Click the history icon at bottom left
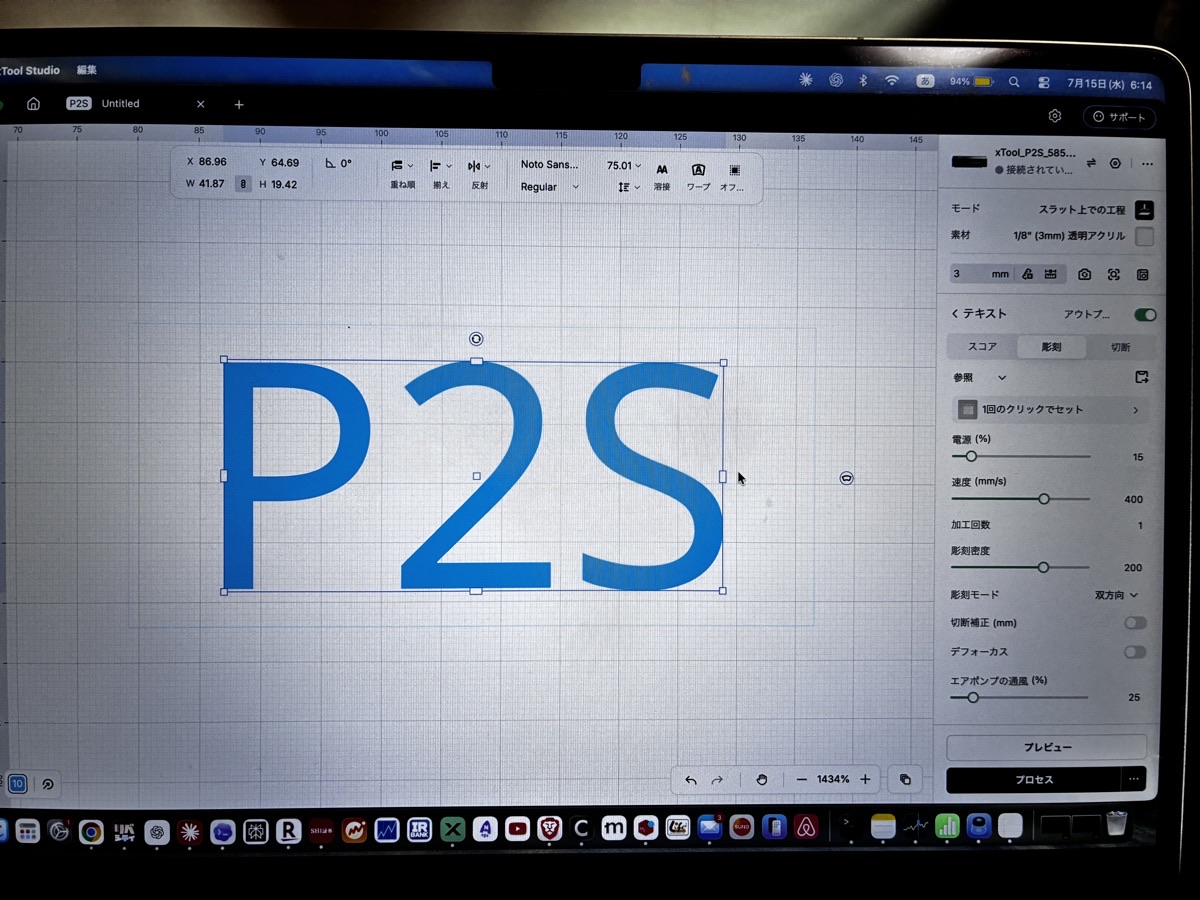This screenshot has height=900, width=1200. 47,785
